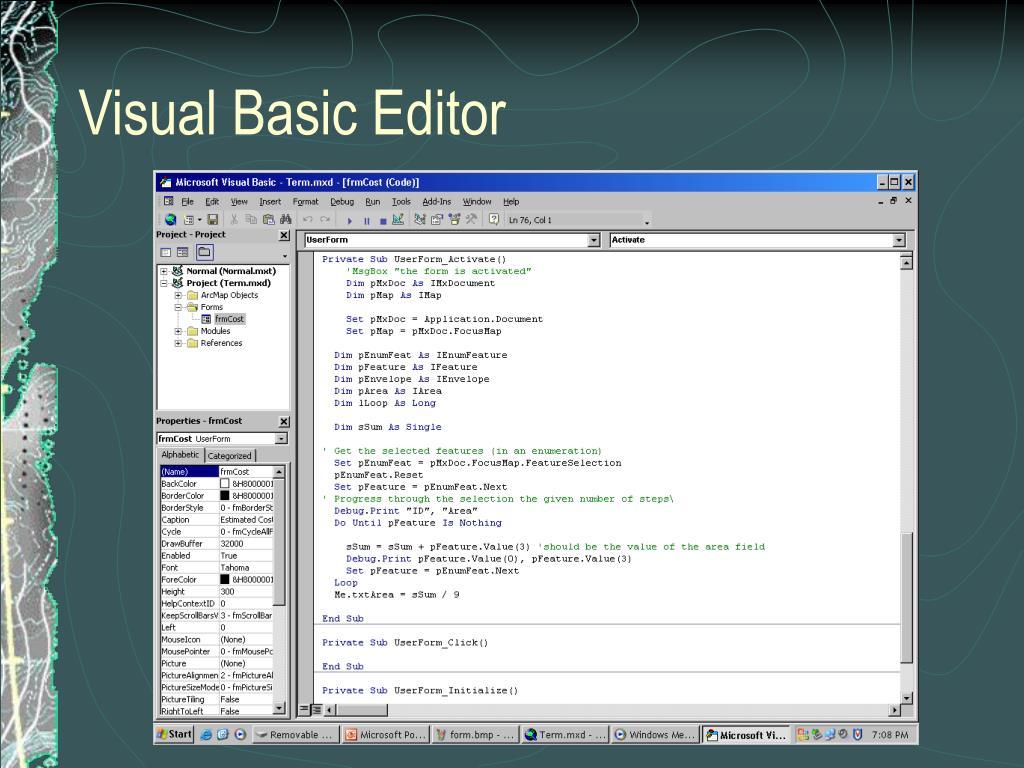The height and width of the screenshot is (768, 1024).
Task: Open Project Explorer toolbar icon
Action: 419,220
